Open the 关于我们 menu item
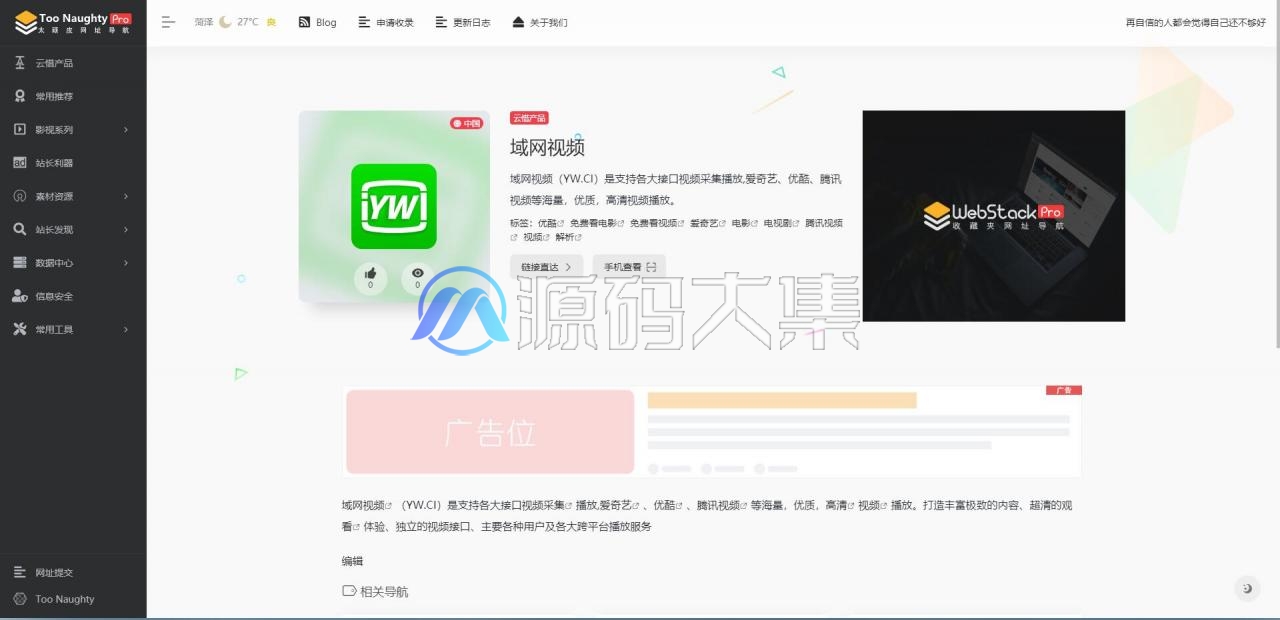1280x620 pixels. click(x=549, y=22)
